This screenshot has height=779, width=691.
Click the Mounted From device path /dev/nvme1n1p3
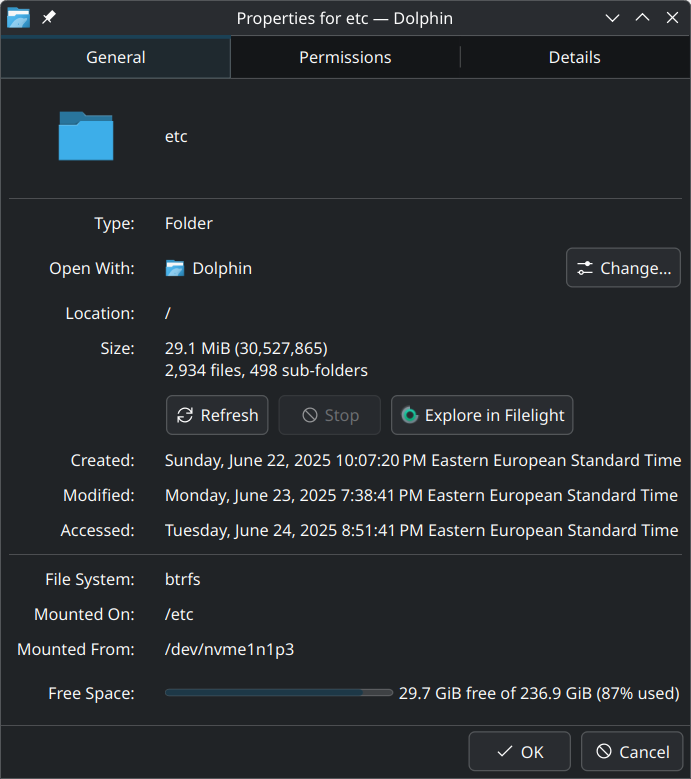click(x=229, y=649)
